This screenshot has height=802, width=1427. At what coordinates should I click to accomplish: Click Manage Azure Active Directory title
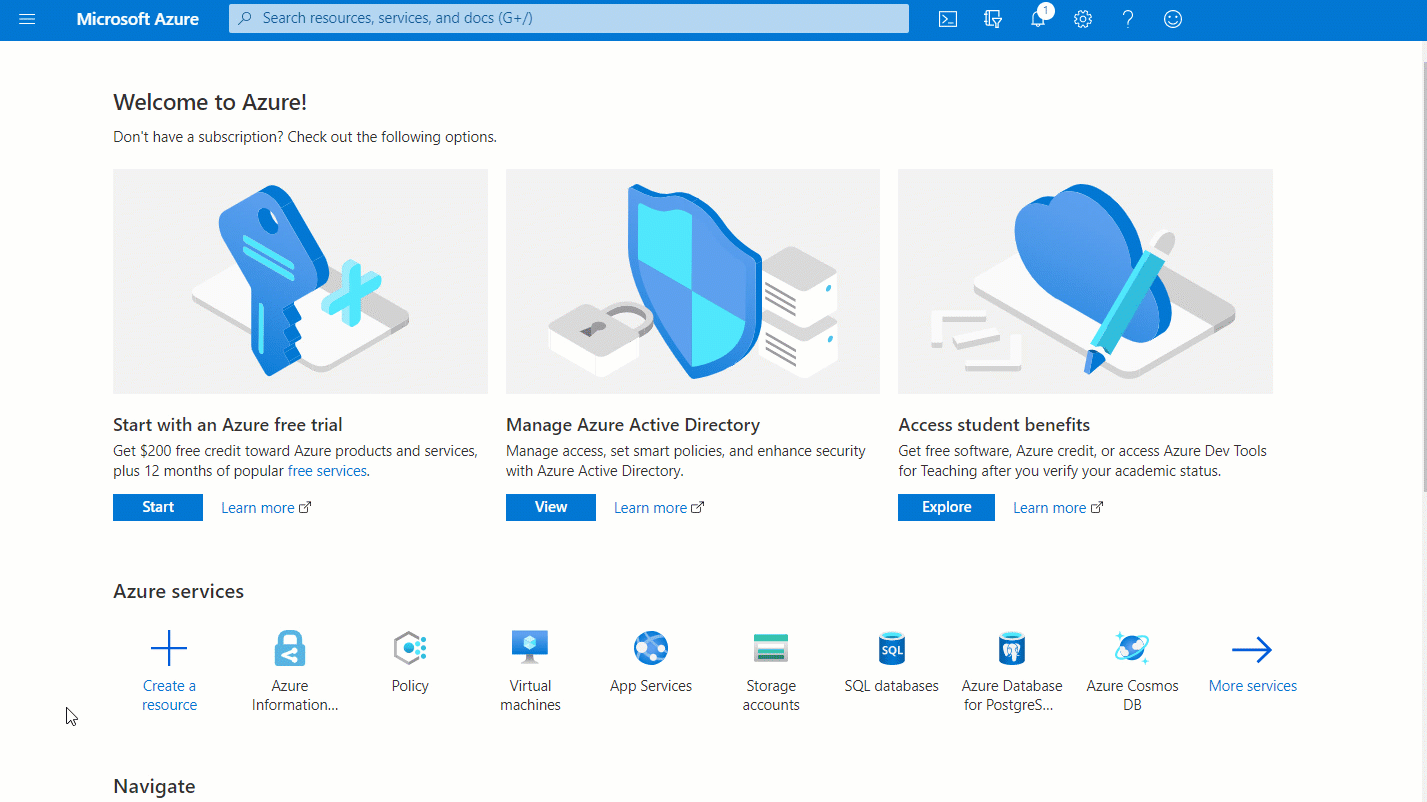click(633, 425)
